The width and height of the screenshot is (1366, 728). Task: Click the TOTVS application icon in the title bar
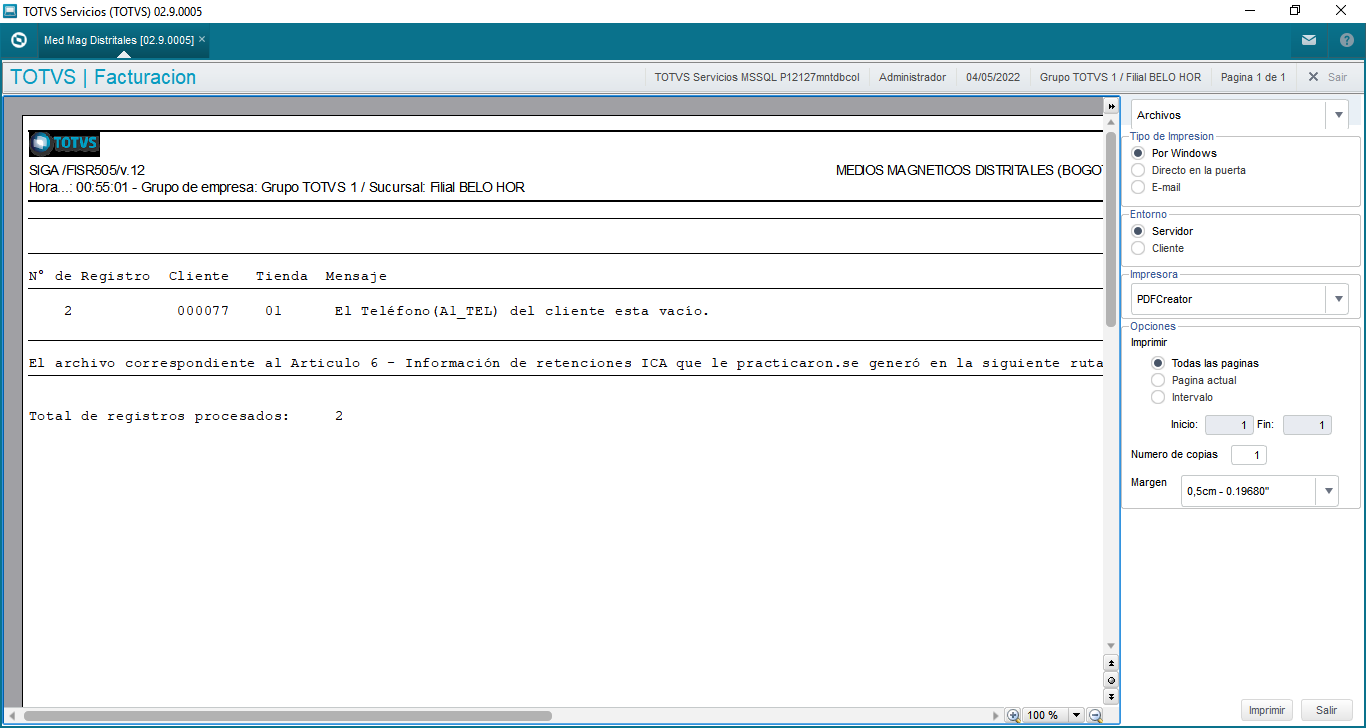[x=12, y=11]
